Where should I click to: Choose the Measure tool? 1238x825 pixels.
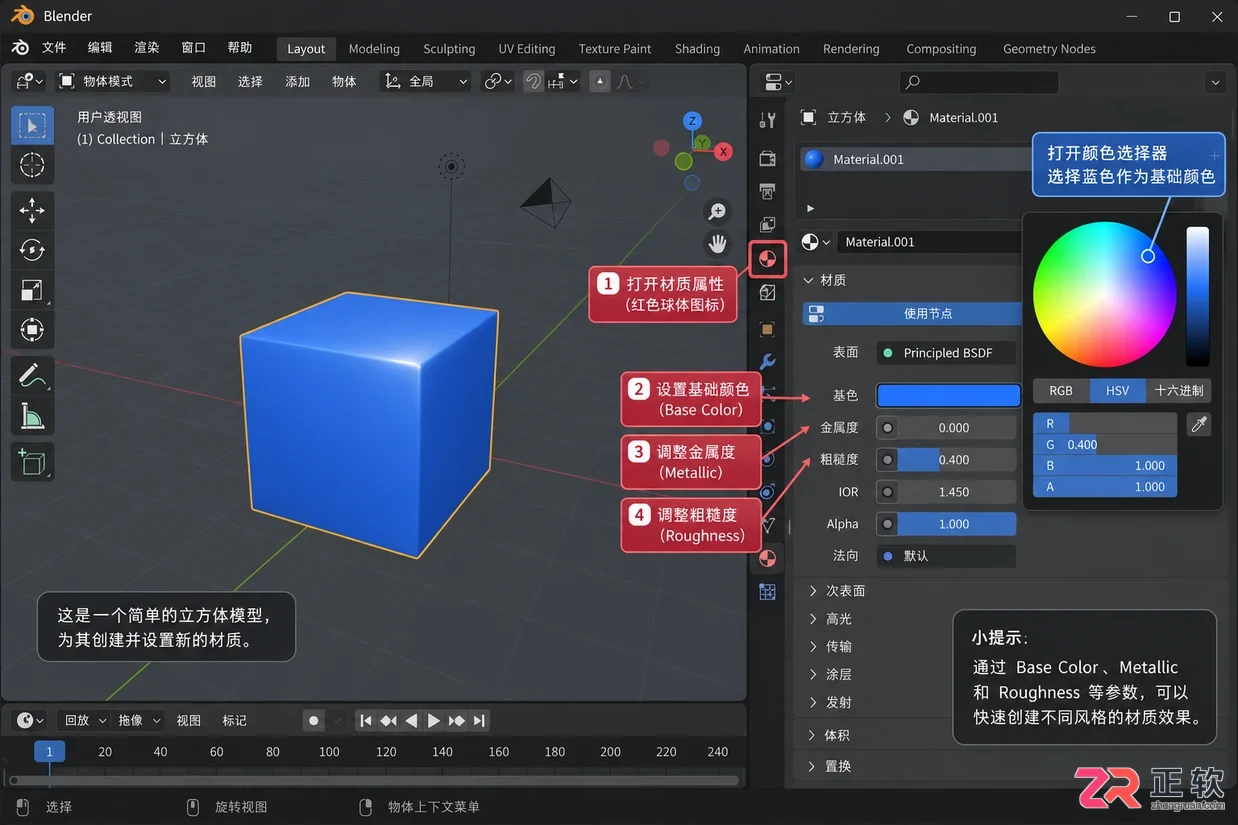[32, 416]
